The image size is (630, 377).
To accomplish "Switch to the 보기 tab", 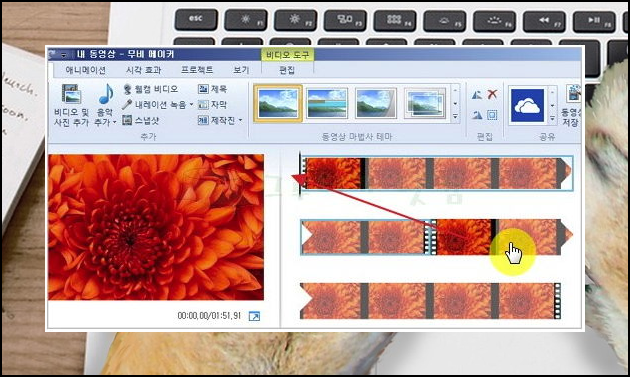I will pos(241,70).
